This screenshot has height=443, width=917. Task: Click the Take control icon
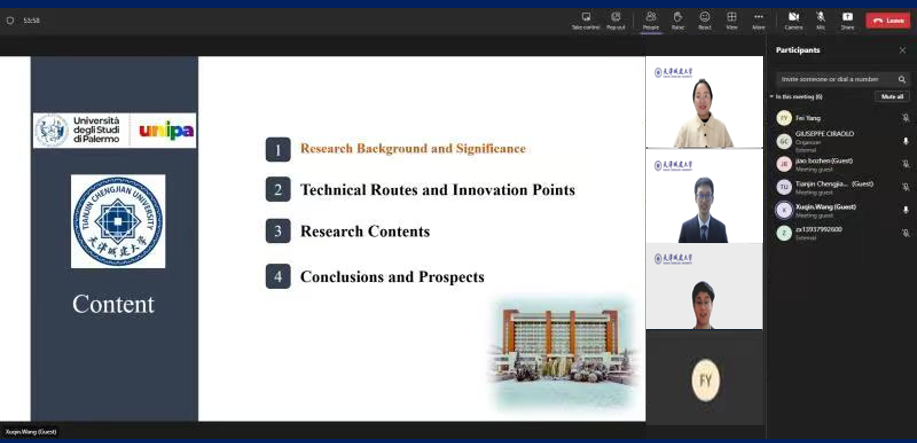pos(585,18)
